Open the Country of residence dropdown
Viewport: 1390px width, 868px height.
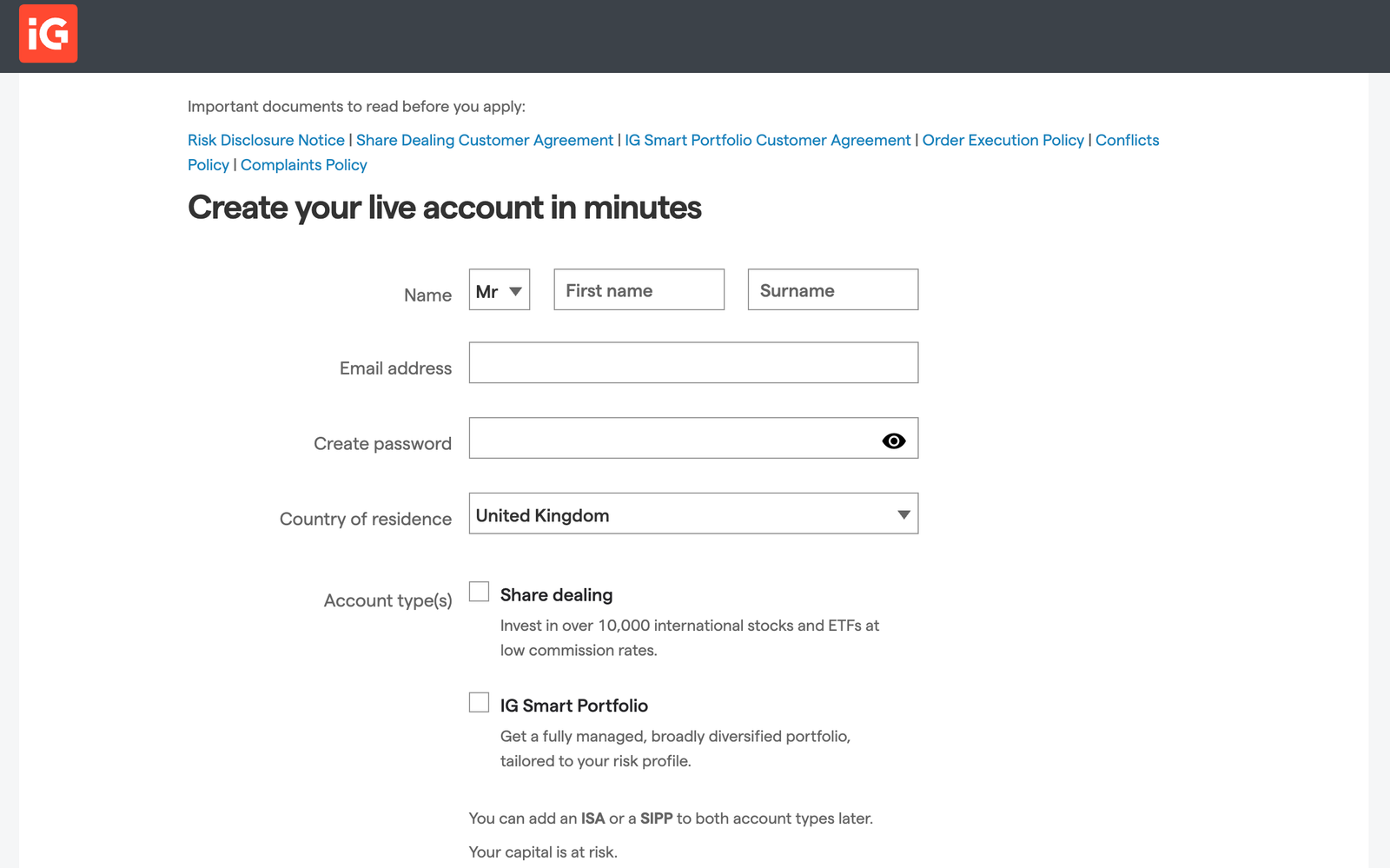click(x=693, y=514)
